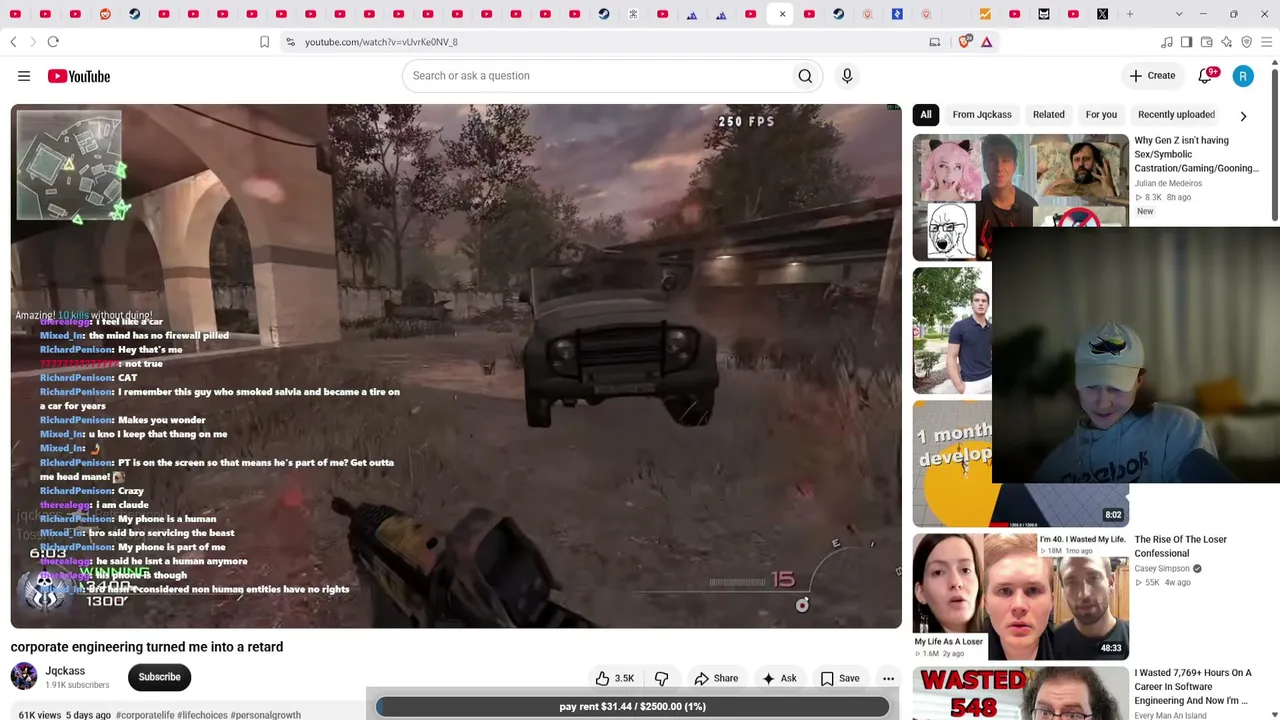This screenshot has height=720, width=1280.
Task: Select the Recently uploaded chip
Action: point(1176,115)
